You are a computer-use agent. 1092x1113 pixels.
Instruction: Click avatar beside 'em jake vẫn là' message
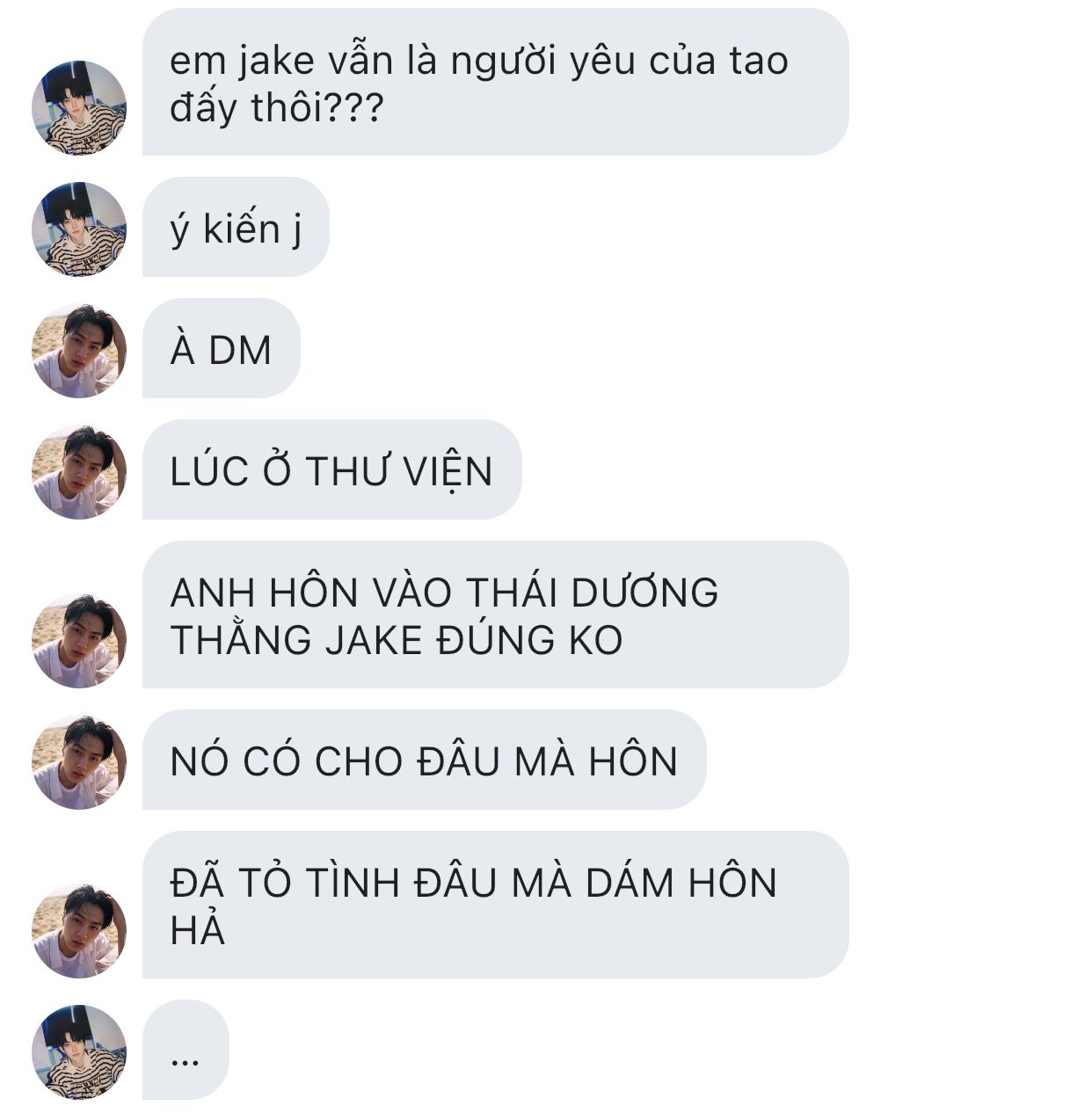(79, 108)
